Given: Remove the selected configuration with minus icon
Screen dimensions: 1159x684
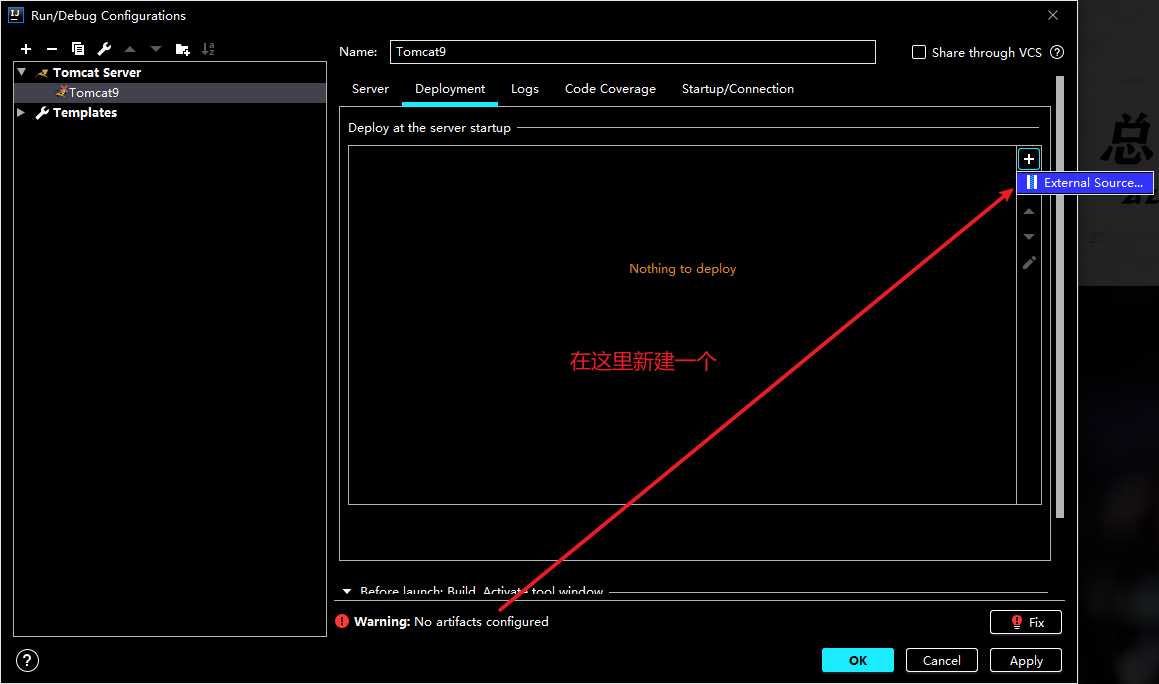Looking at the screenshot, I should click(52, 49).
